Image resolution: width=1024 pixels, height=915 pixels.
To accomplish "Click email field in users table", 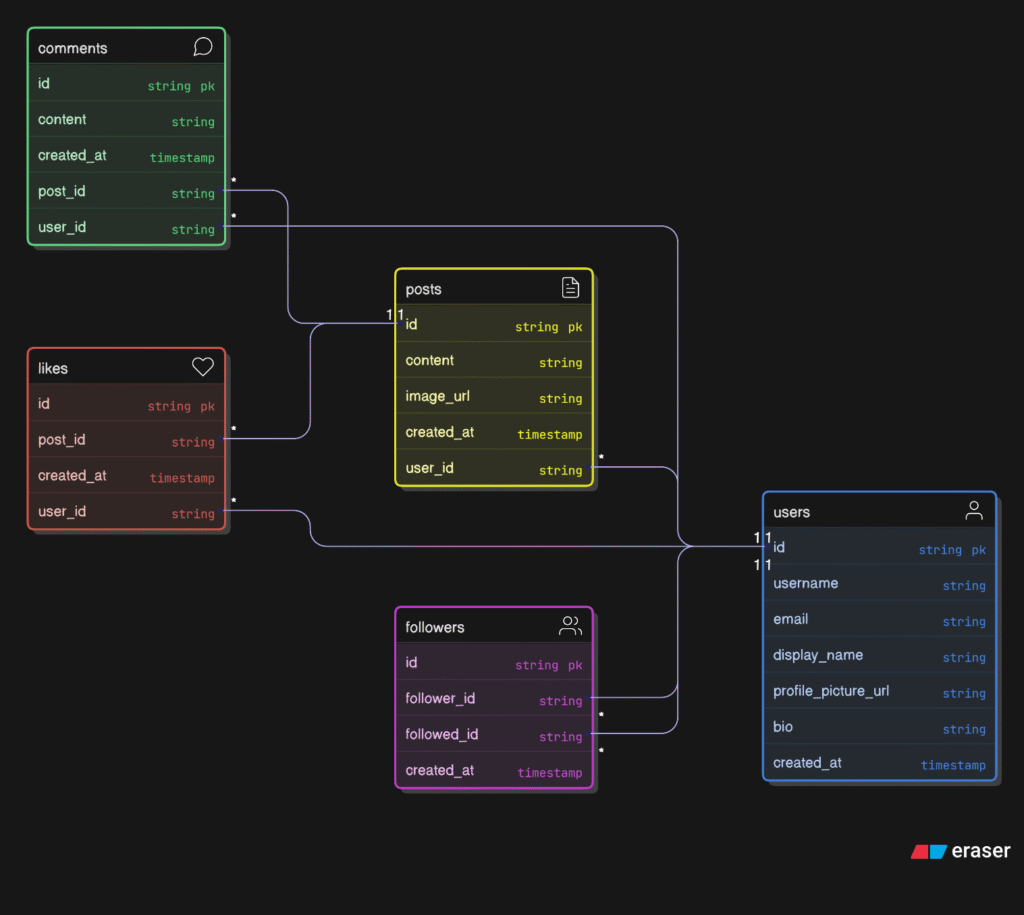I will click(880, 619).
